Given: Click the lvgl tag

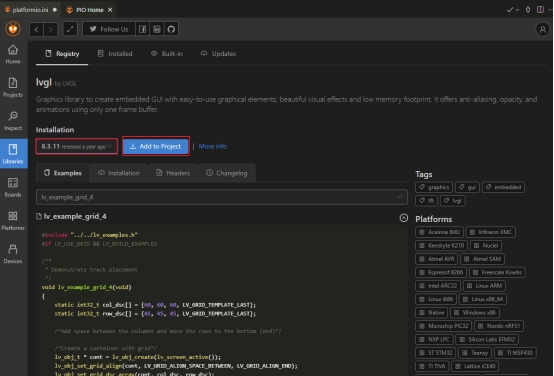Looking at the screenshot, I should [453, 200].
